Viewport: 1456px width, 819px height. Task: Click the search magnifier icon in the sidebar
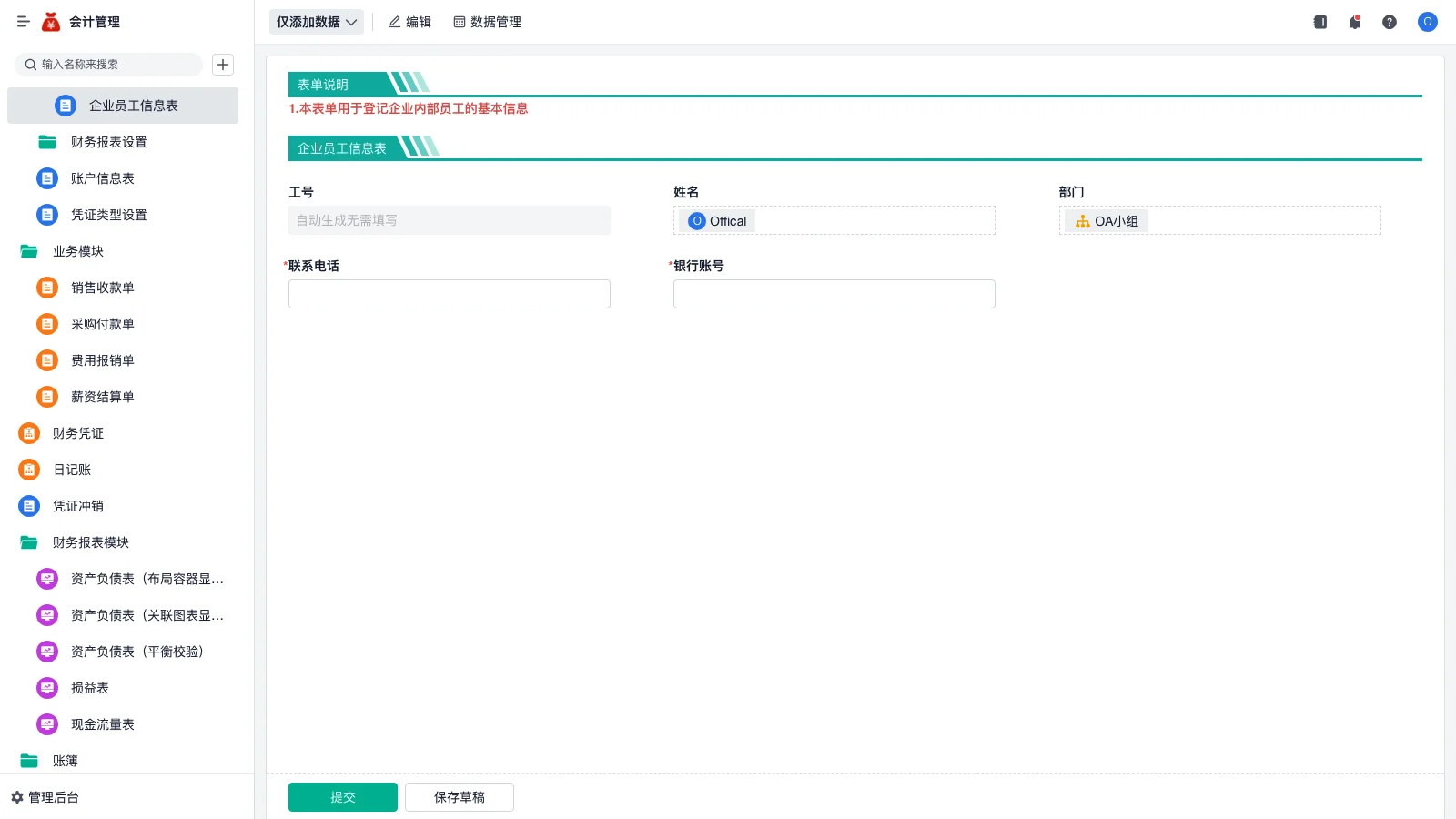[x=31, y=65]
